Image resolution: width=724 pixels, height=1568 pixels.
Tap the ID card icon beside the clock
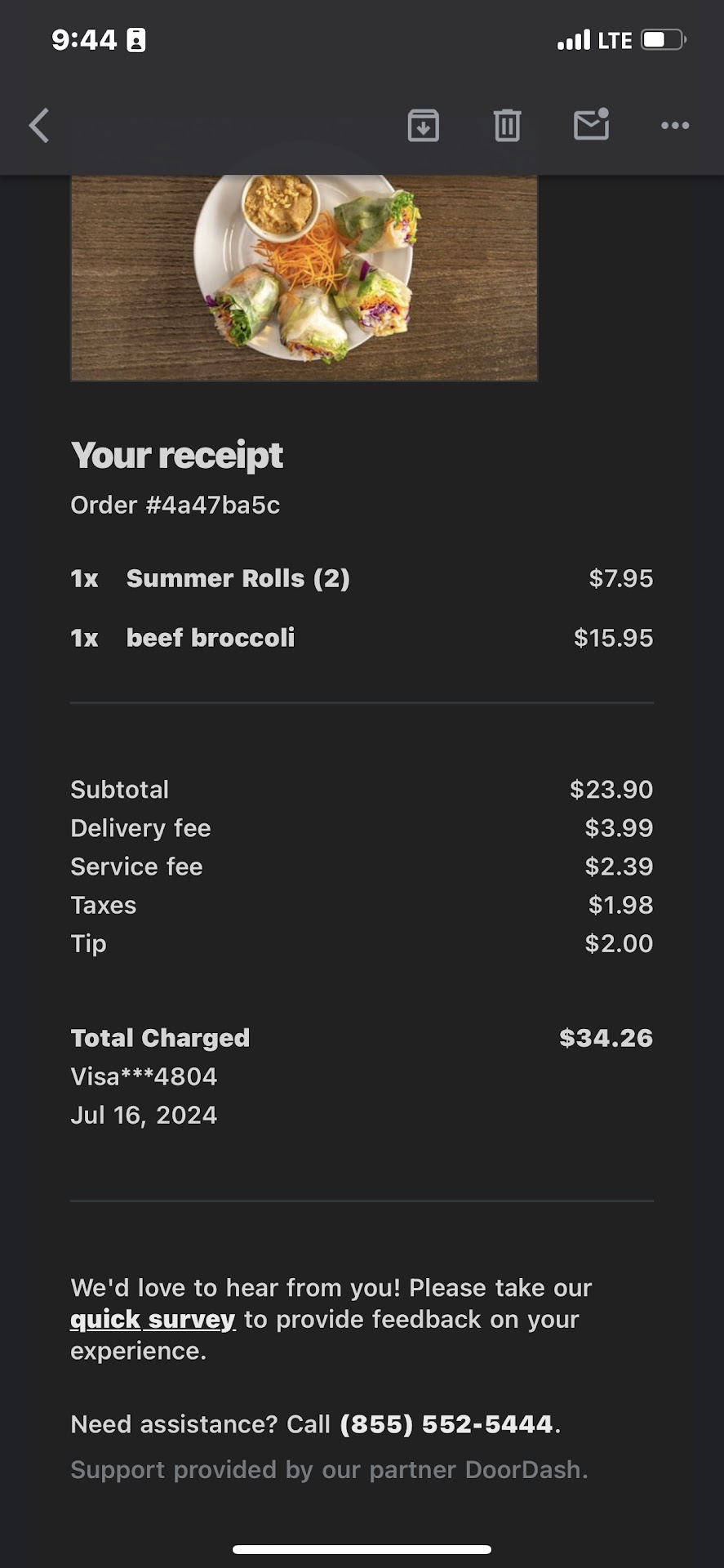(x=136, y=40)
